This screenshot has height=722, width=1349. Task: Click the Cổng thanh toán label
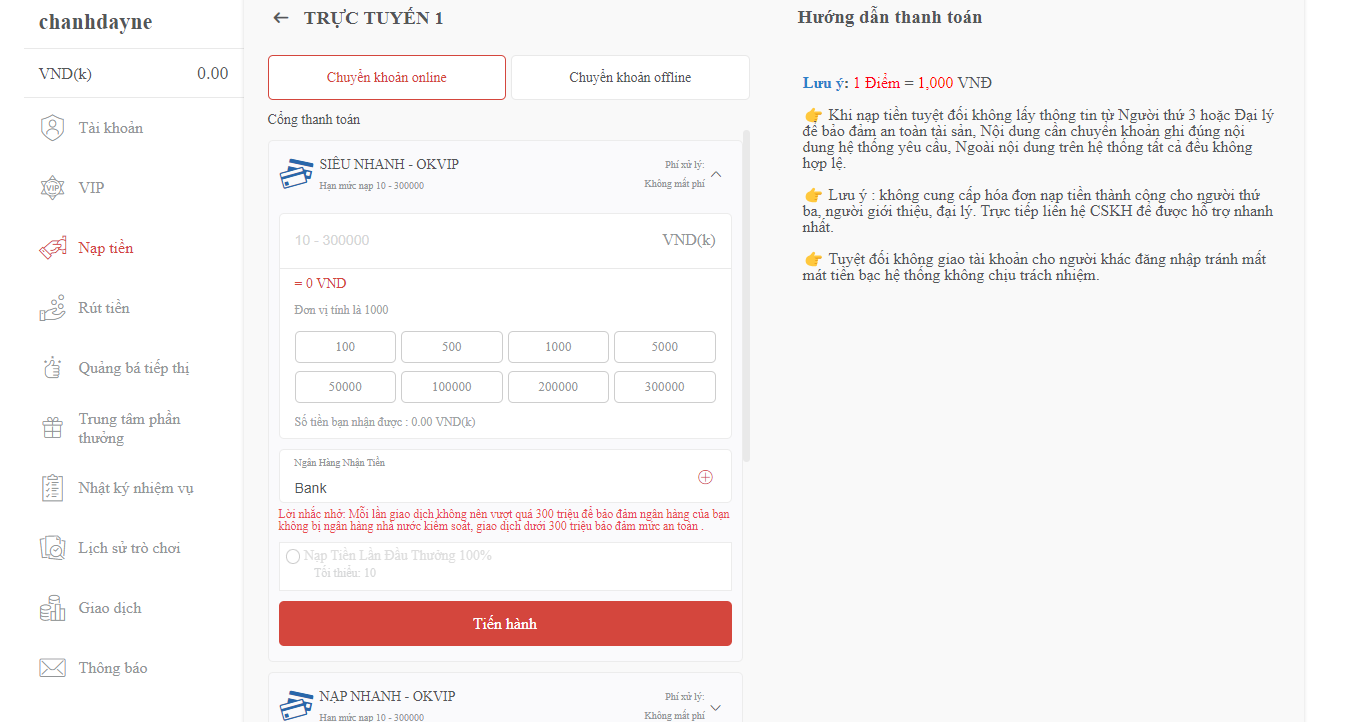pos(314,120)
